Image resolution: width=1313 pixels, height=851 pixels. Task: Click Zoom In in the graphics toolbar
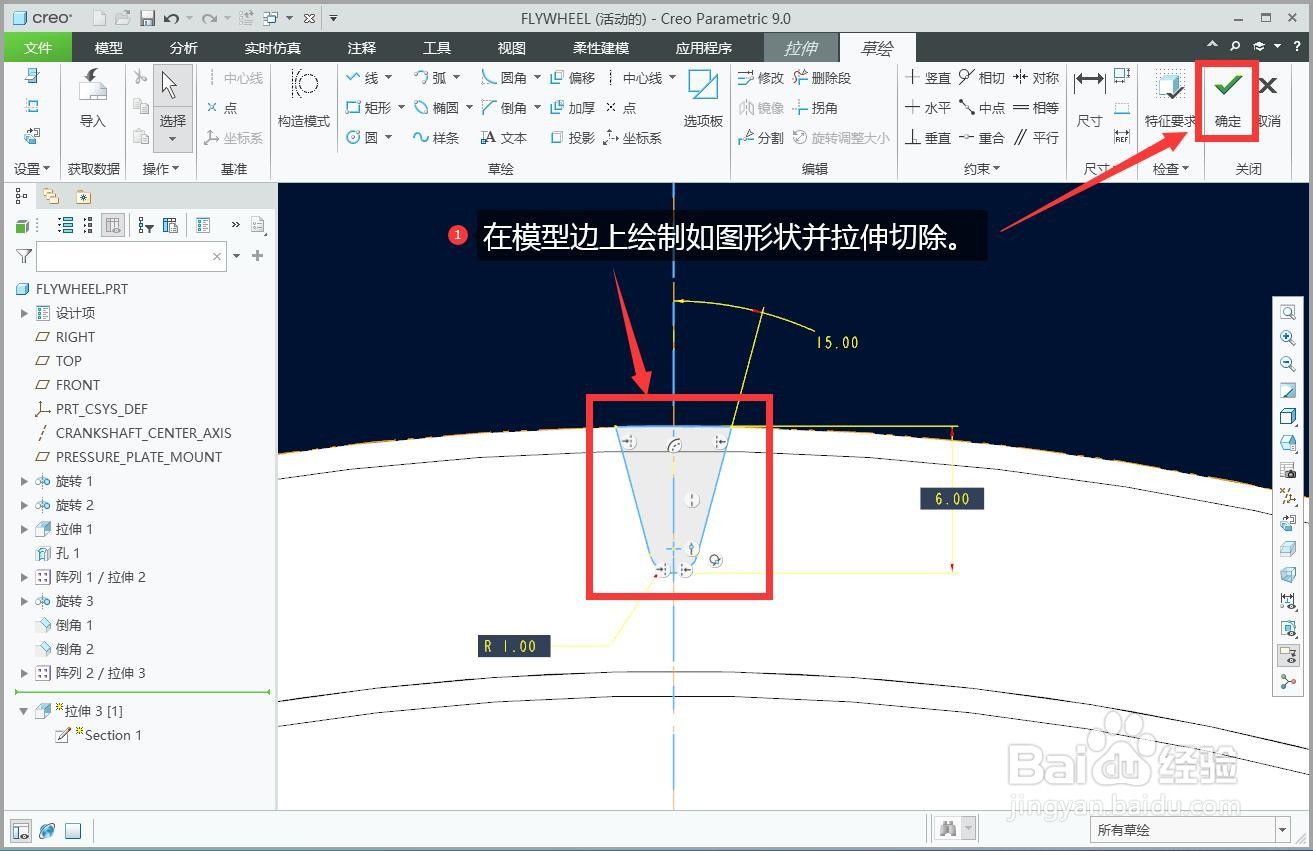tap(1288, 339)
